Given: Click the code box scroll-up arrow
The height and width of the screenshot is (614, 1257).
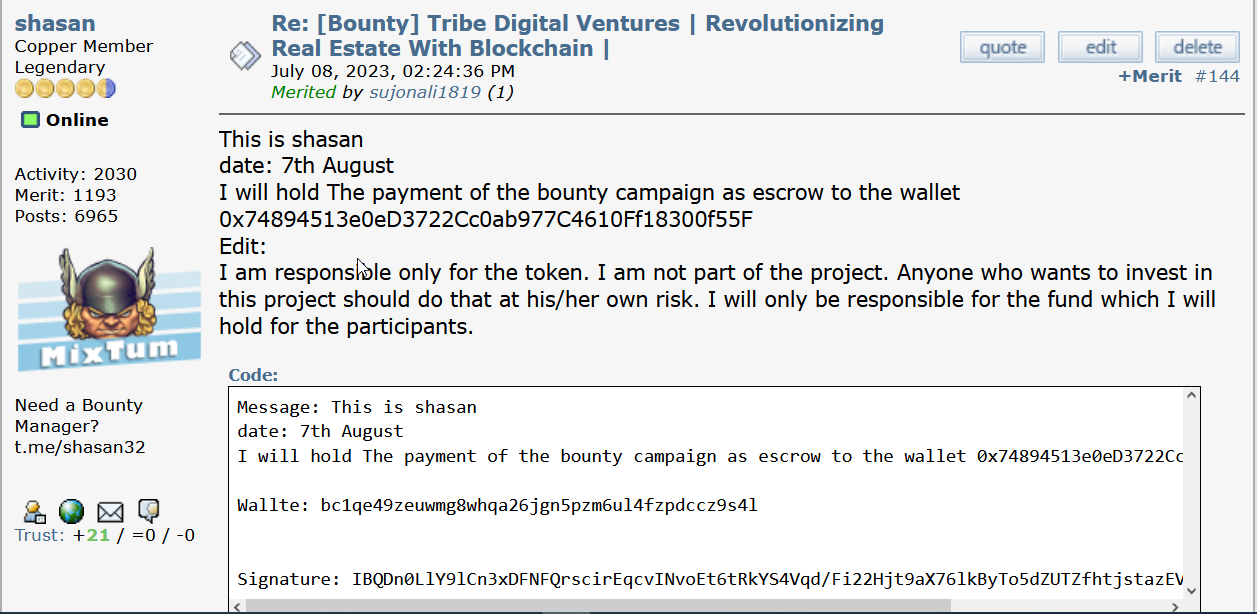Looking at the screenshot, I should [x=1190, y=397].
